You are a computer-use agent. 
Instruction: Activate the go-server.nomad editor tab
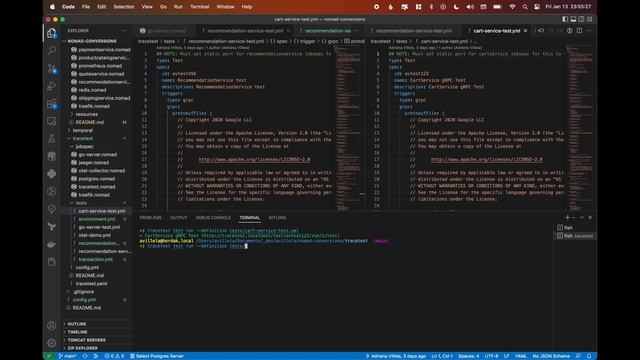pyautogui.click(x=166, y=31)
